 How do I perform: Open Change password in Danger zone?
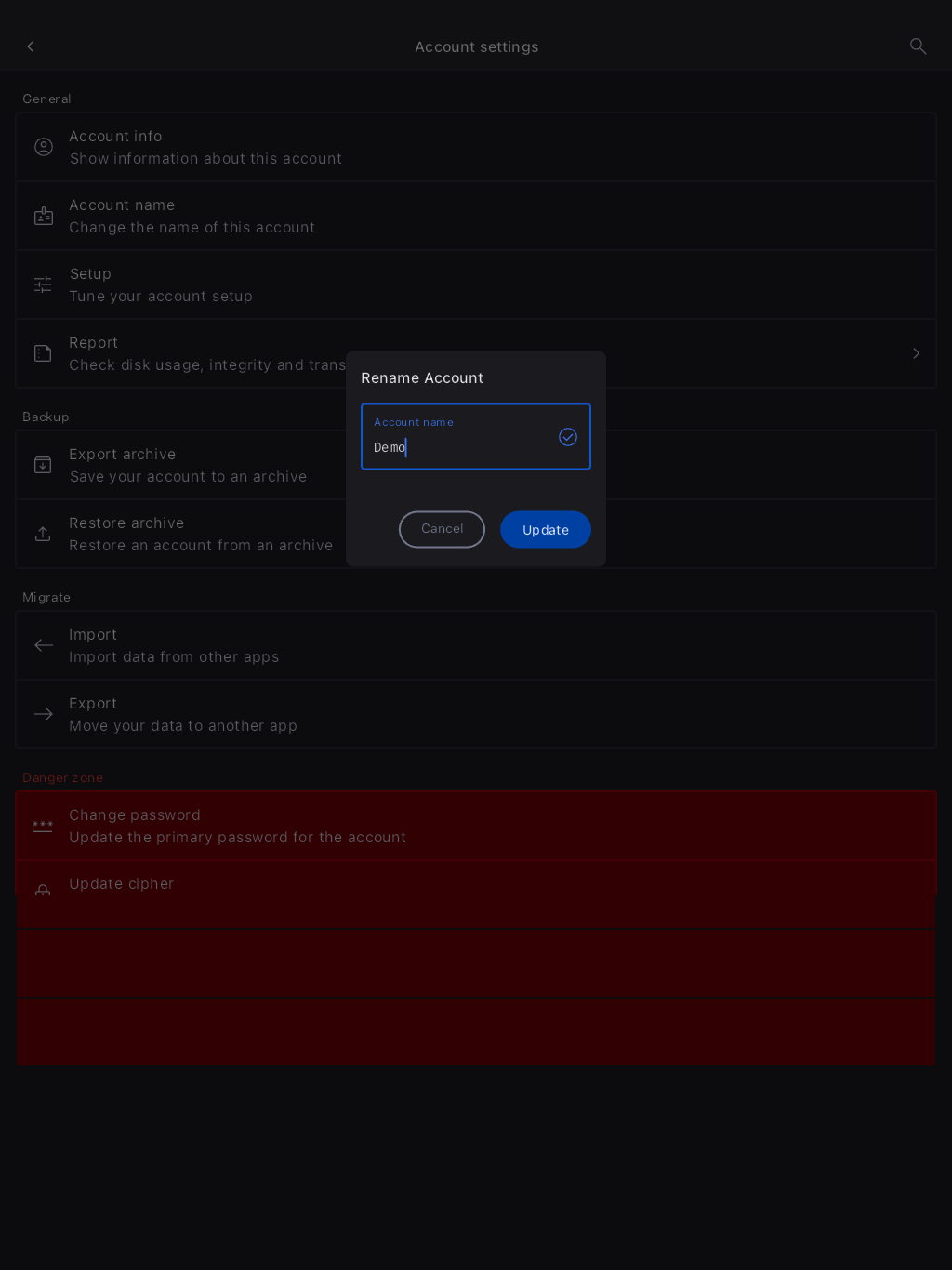(476, 826)
